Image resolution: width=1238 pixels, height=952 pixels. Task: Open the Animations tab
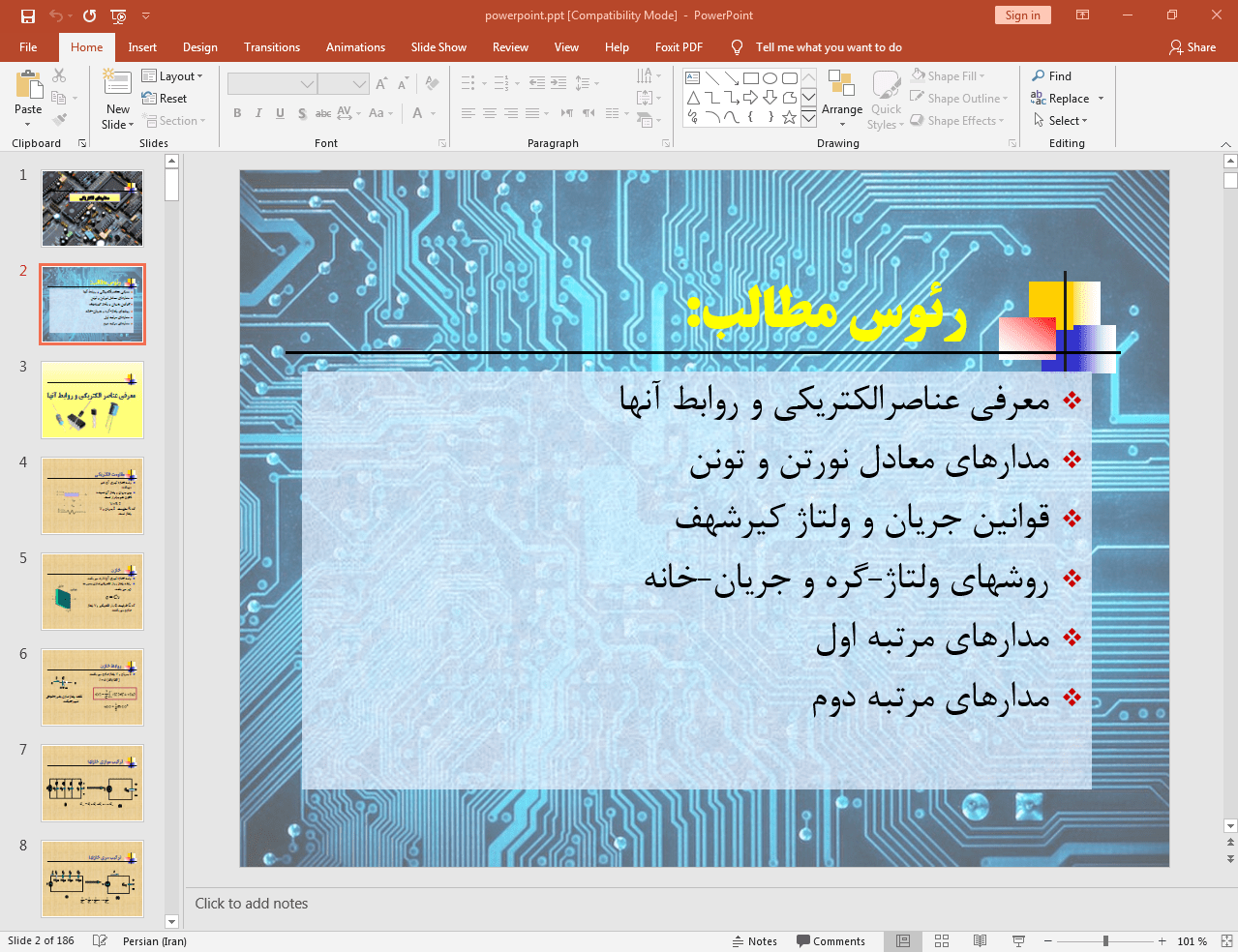click(x=355, y=47)
